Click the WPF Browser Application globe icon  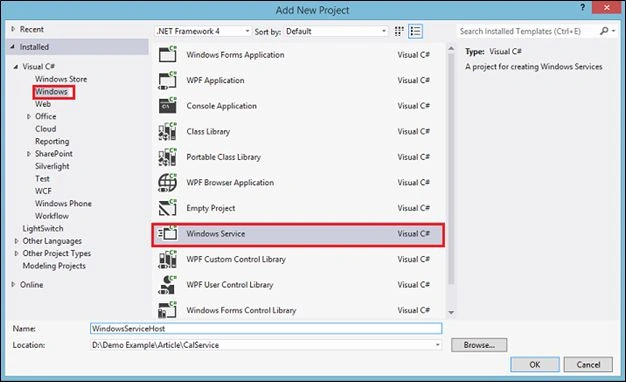(168, 182)
